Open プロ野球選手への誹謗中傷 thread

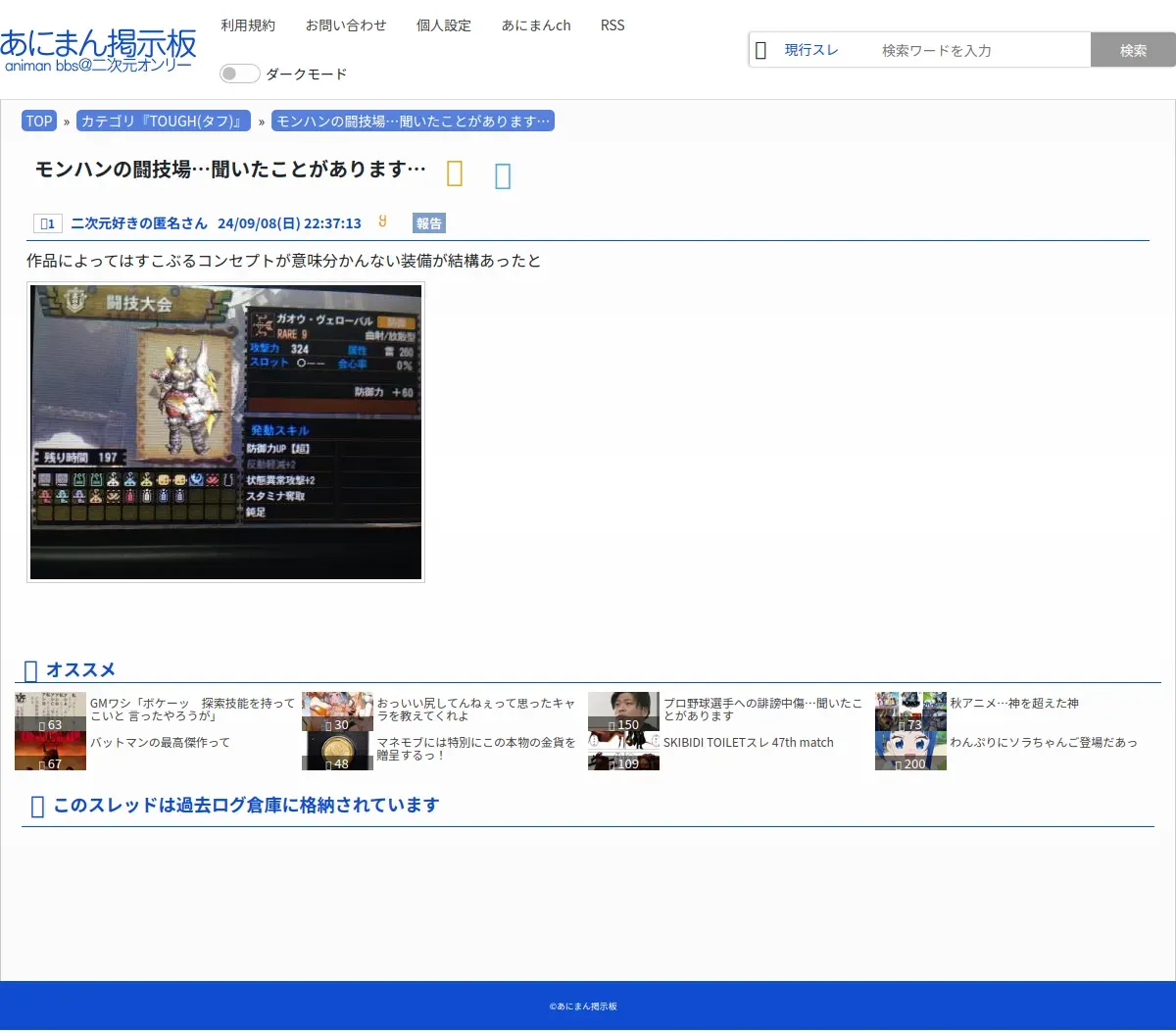tap(762, 710)
